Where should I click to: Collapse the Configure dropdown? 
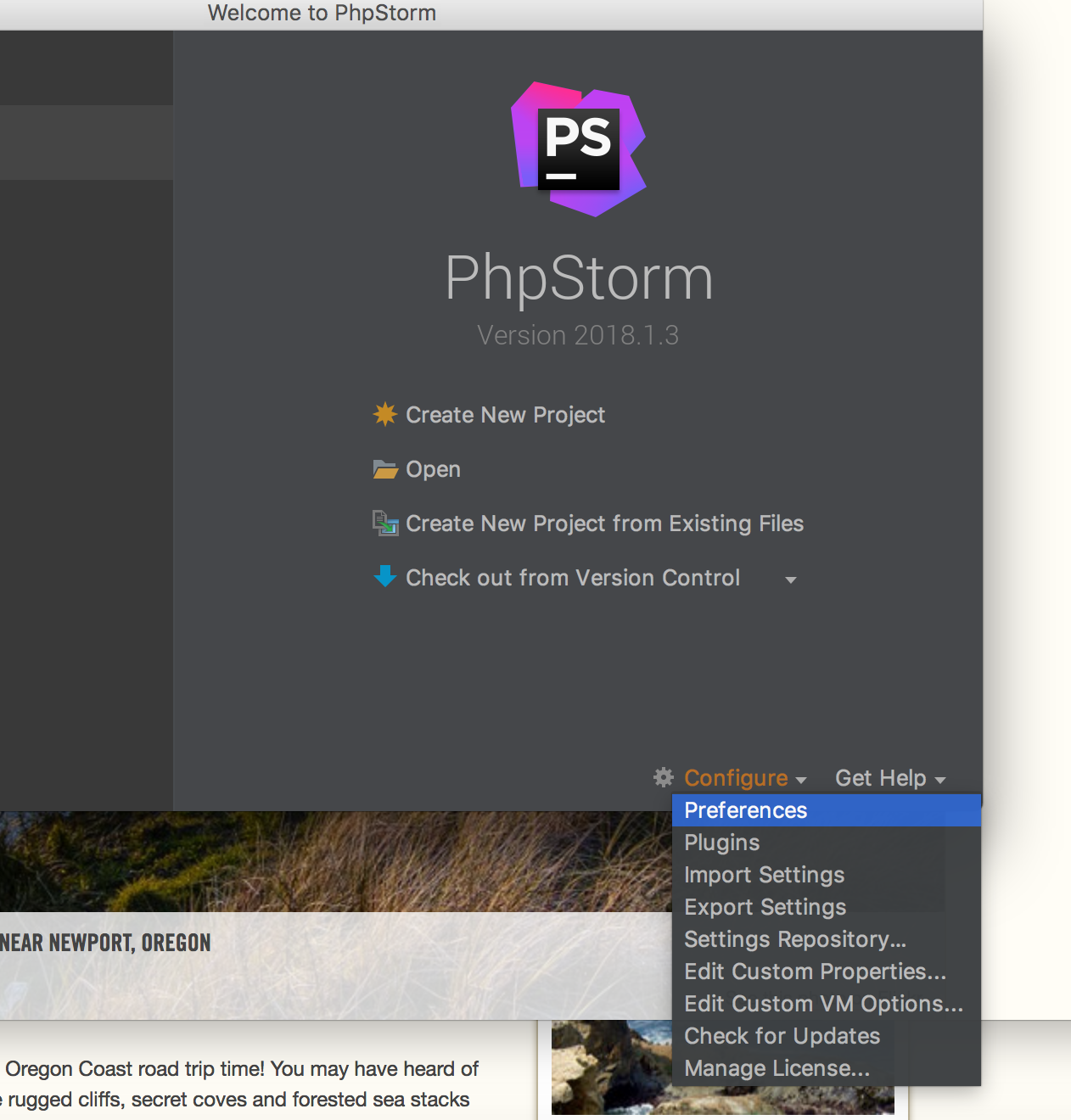coord(745,778)
